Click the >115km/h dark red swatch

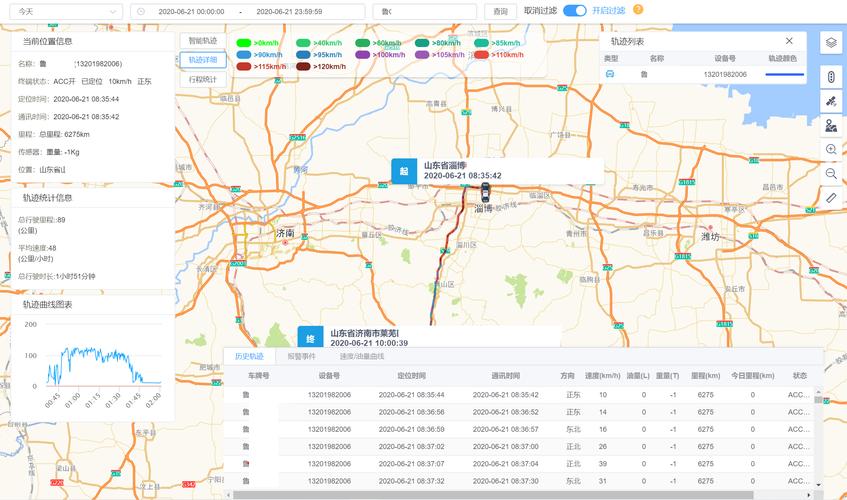(x=244, y=66)
